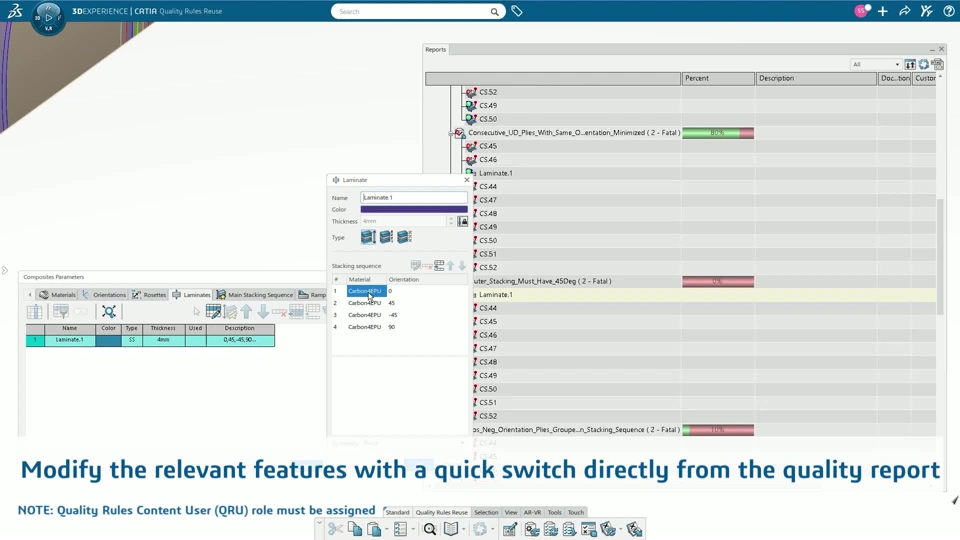Select the first laminate type icon
The height and width of the screenshot is (540, 960).
[368, 237]
